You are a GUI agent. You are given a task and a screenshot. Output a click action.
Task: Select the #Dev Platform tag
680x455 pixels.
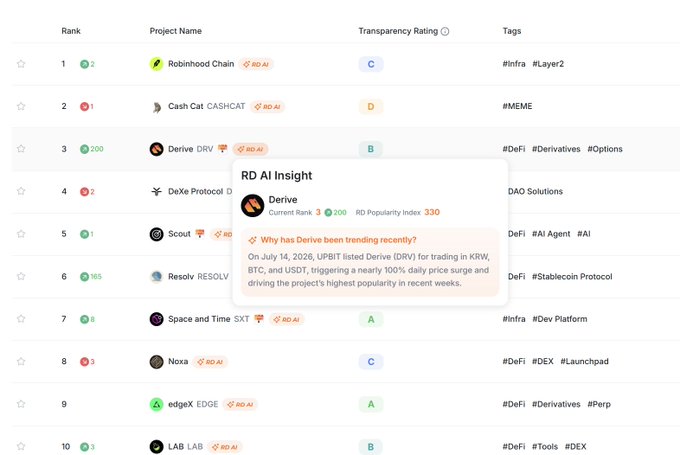[559, 319]
